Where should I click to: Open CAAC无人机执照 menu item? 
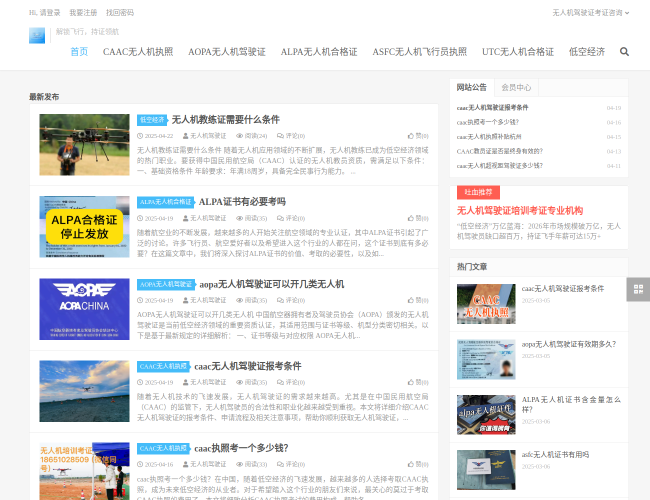138,52
